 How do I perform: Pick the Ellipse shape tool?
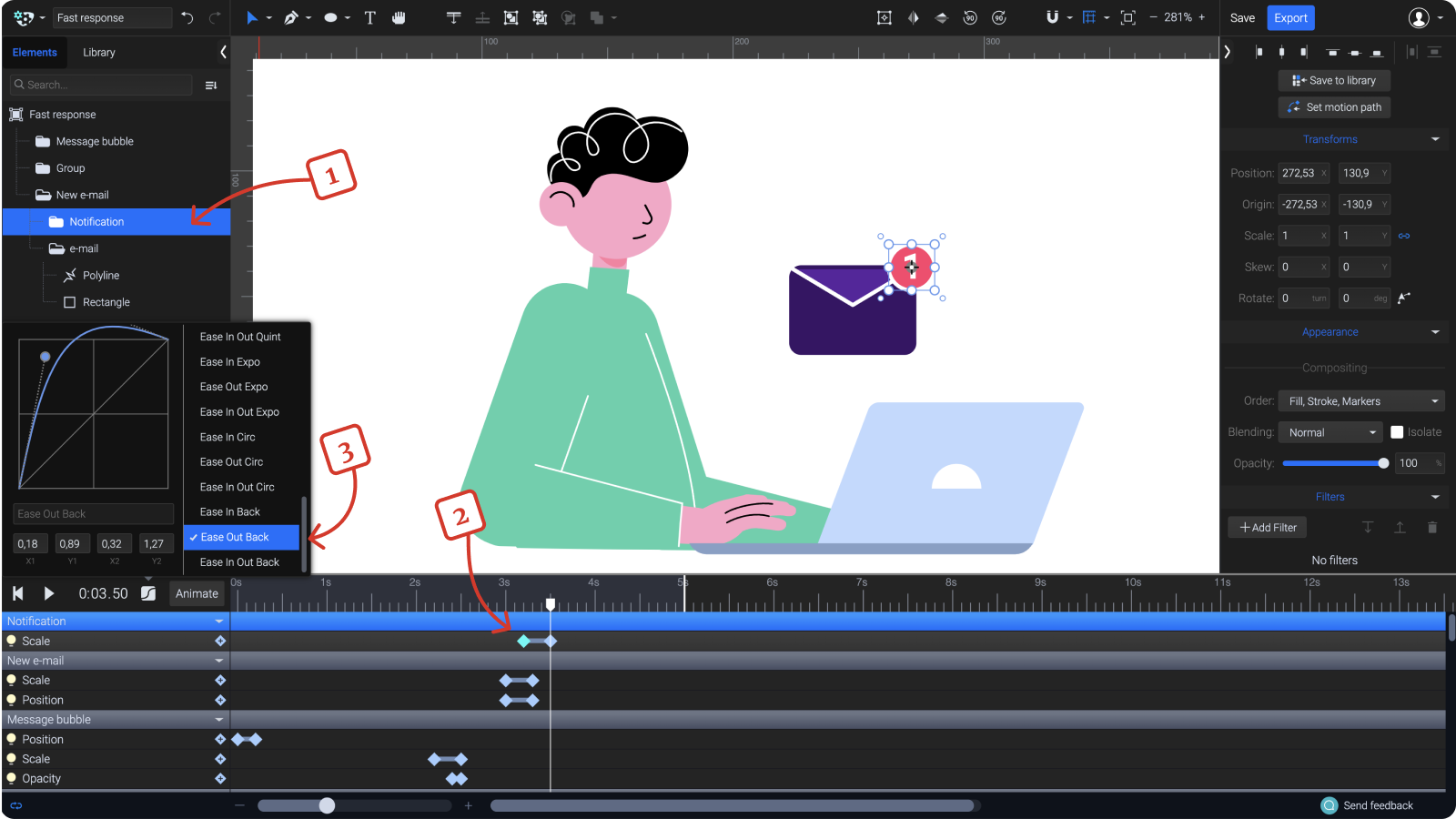[329, 17]
